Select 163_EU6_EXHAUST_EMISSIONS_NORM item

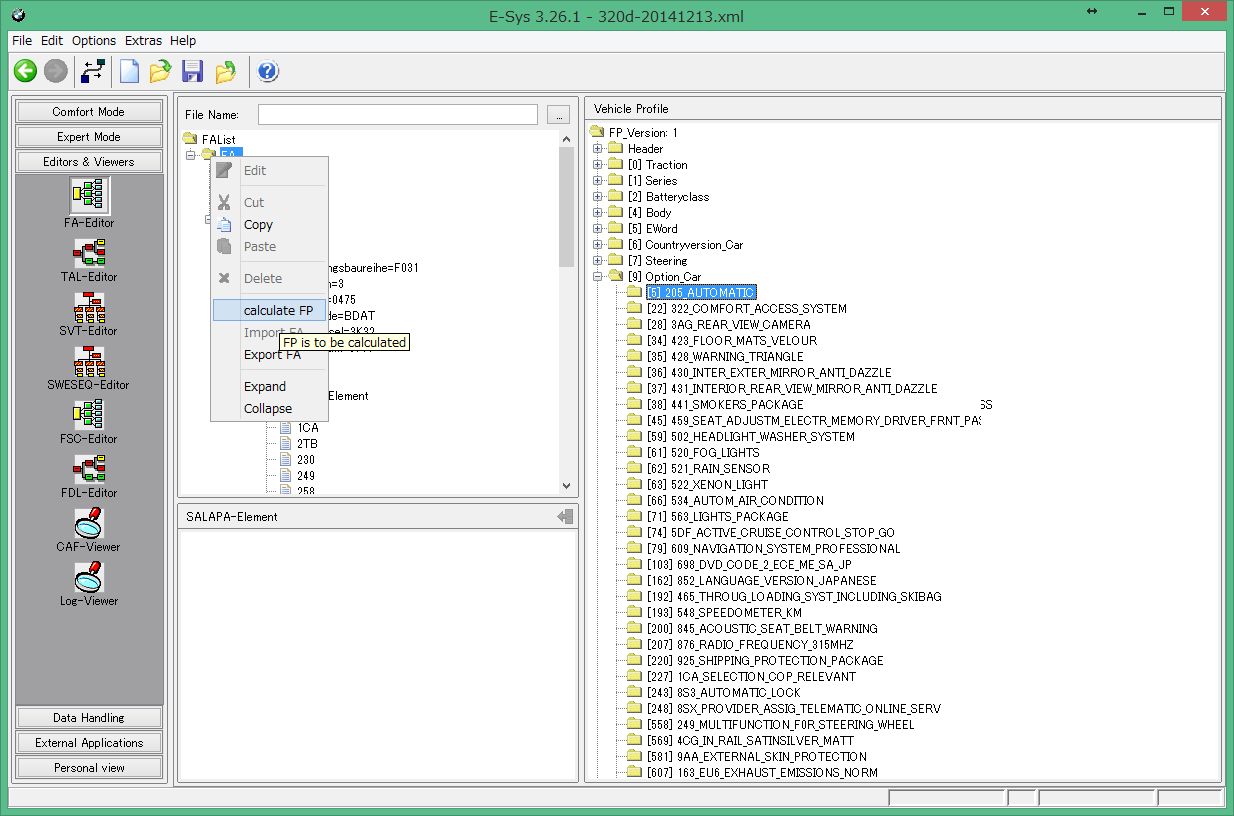tap(762, 773)
